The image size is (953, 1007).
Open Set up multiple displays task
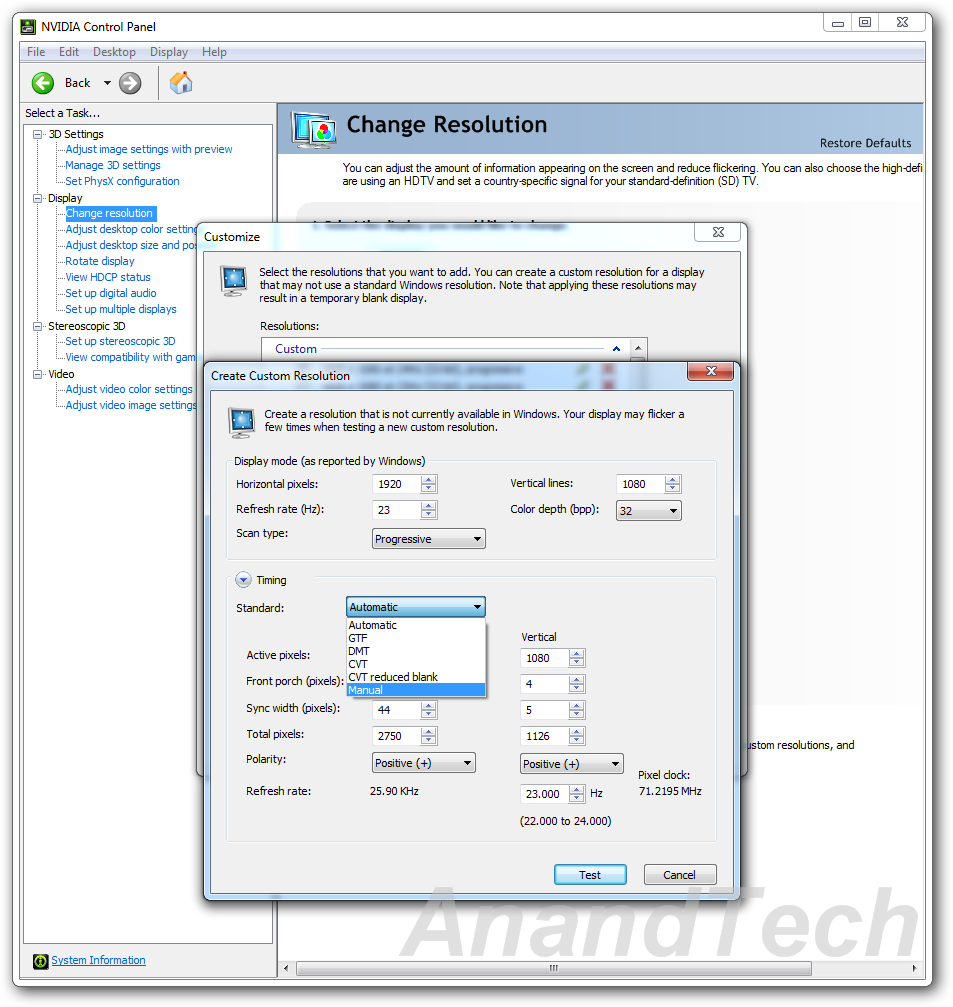tap(121, 310)
